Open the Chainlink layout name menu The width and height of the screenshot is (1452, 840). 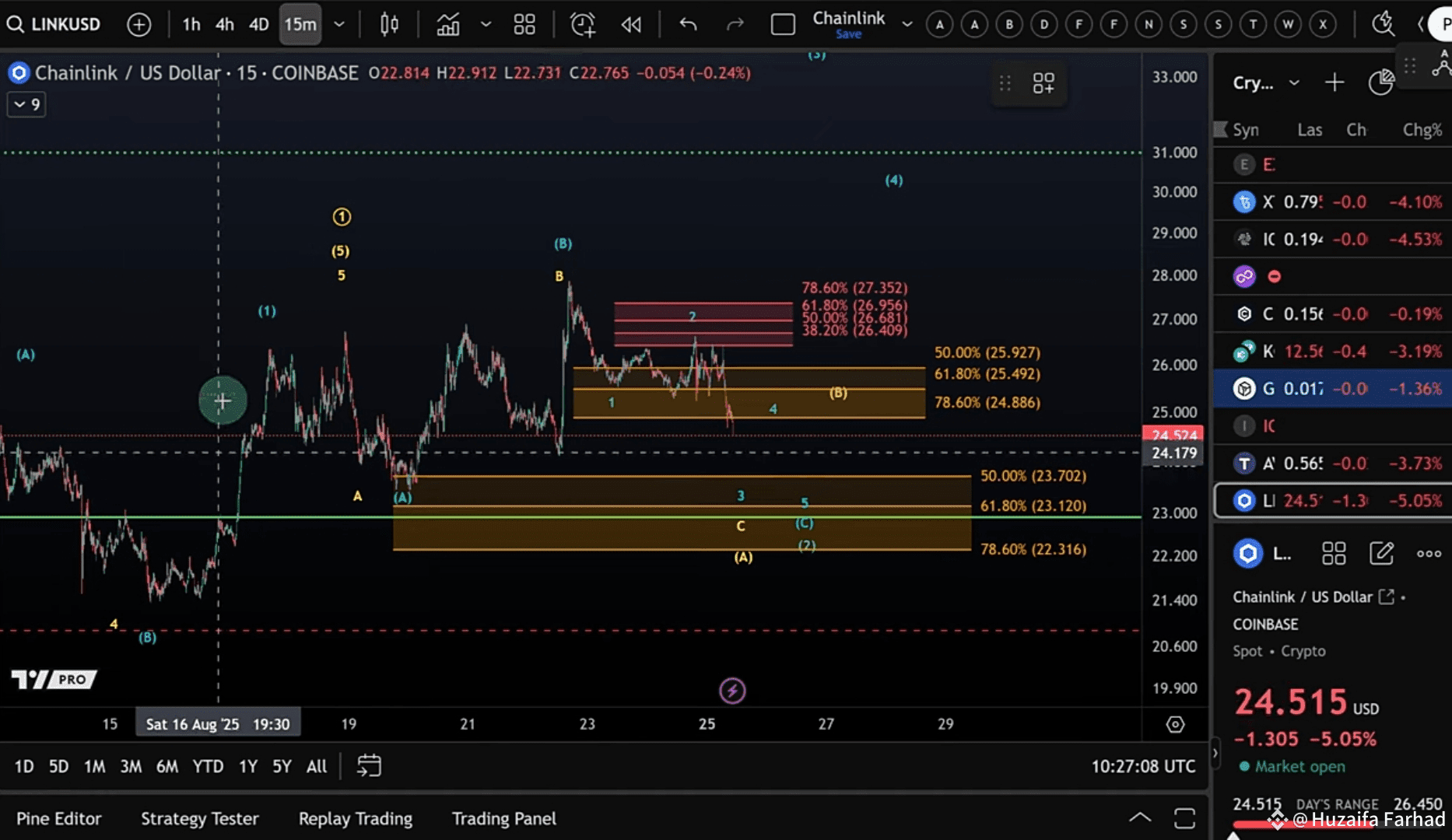pos(849,23)
